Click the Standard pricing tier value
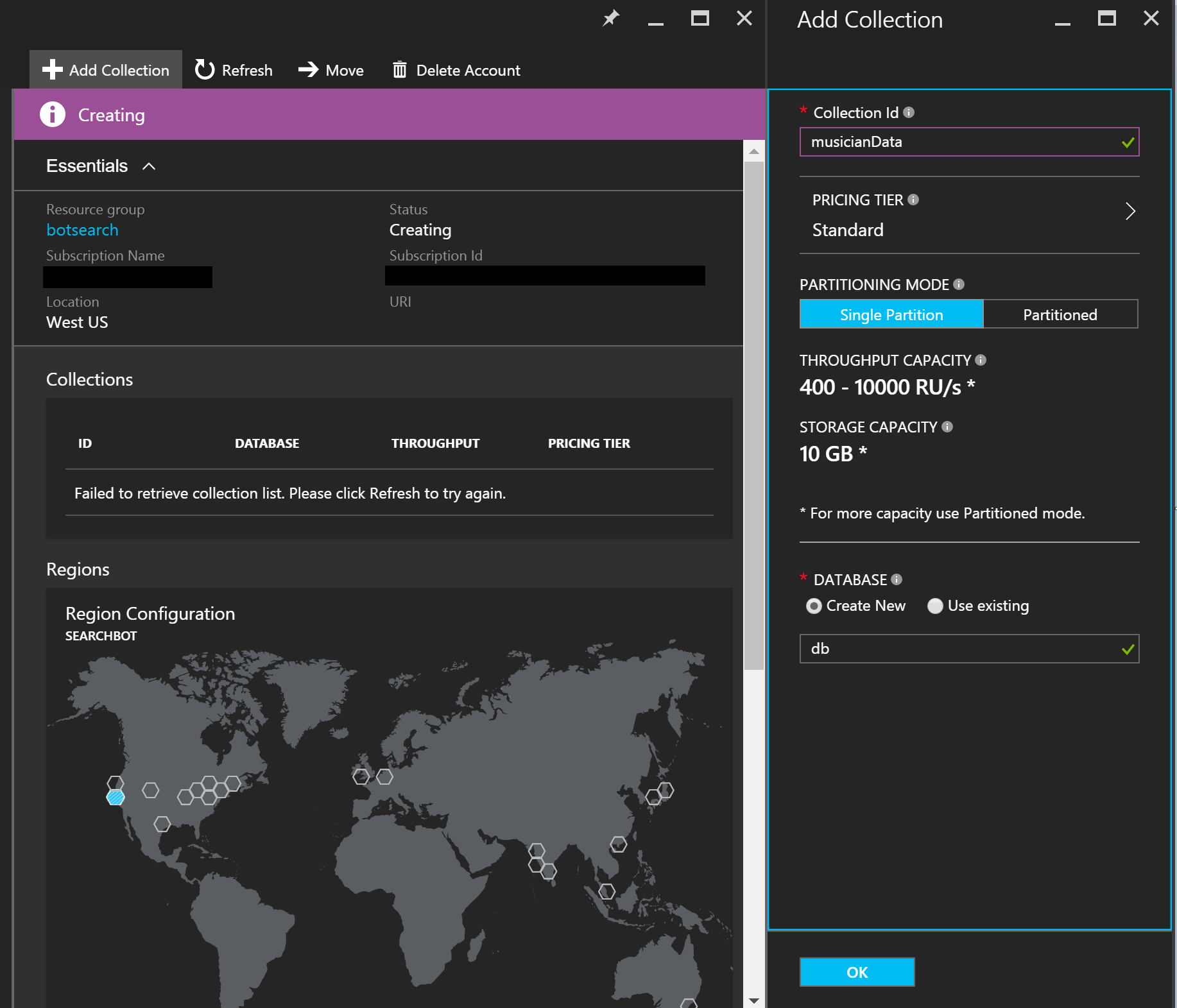 click(x=848, y=230)
